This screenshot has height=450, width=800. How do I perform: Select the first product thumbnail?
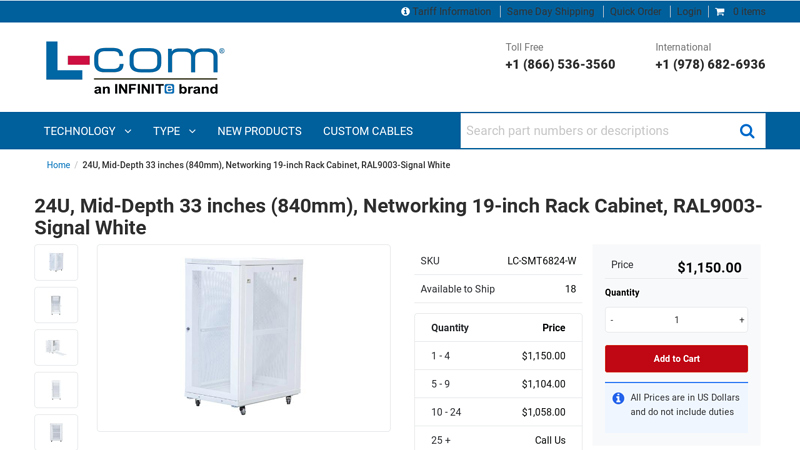[56, 262]
